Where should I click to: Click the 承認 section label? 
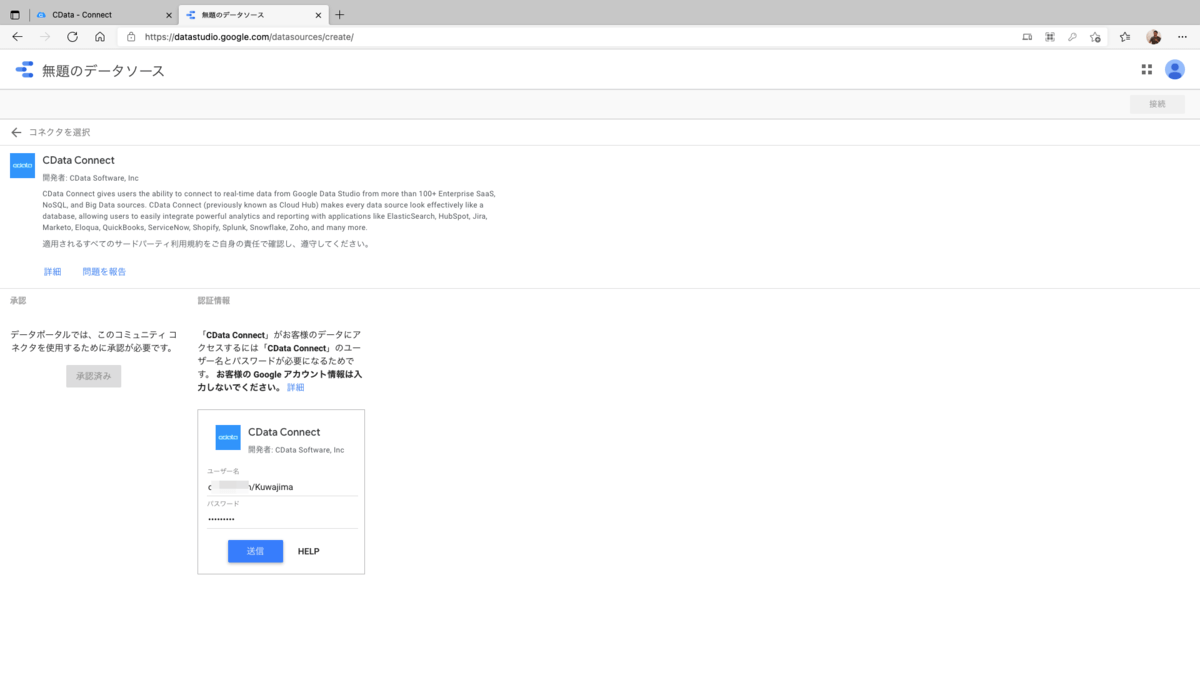coord(18,301)
